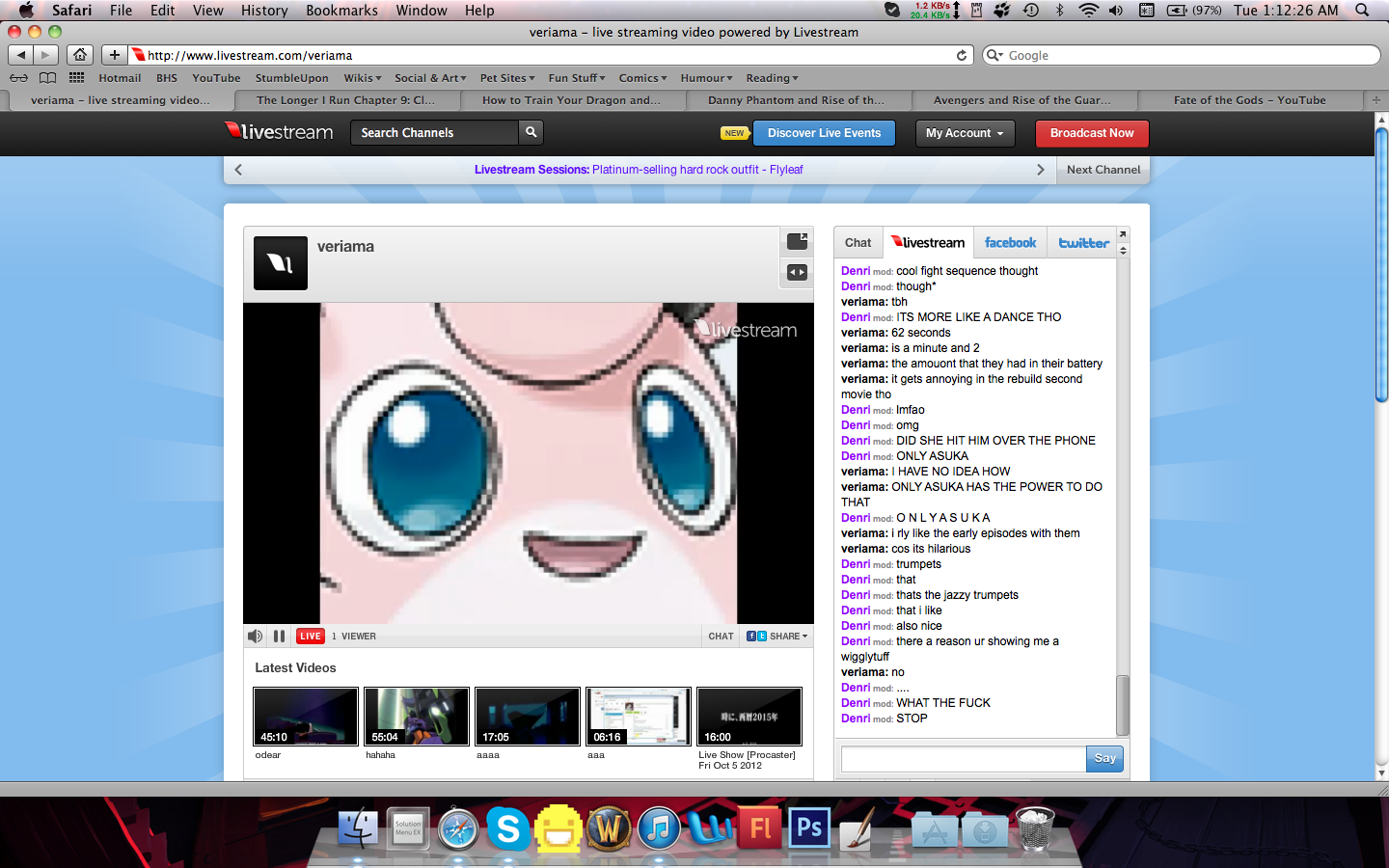The height and width of the screenshot is (868, 1389).
Task: Pop out the chat panel
Action: click(x=1123, y=234)
